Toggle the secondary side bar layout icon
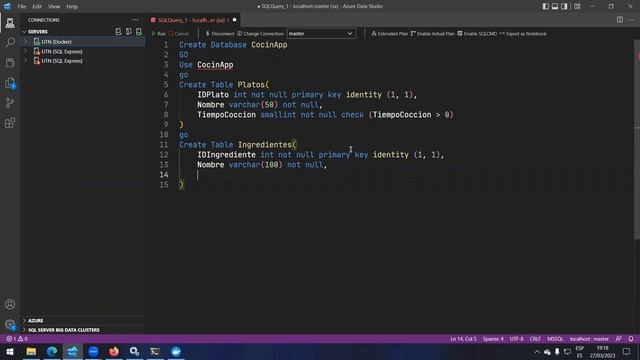Screen dimensions: 640x360 point(564,7)
